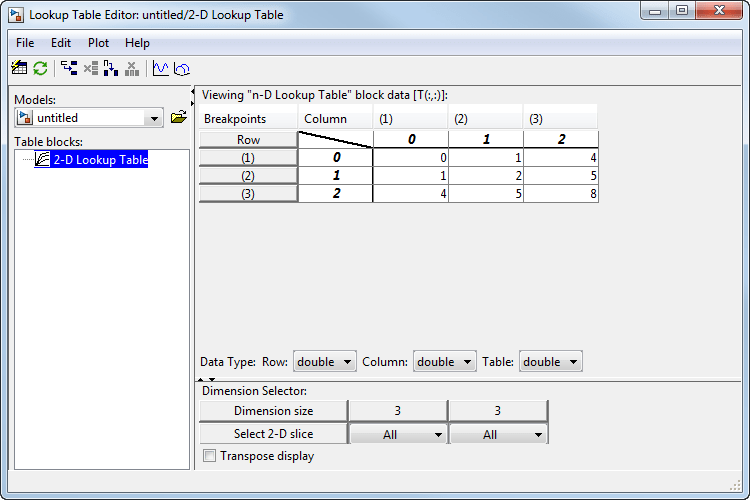Image resolution: width=750 pixels, height=500 pixels.
Task: Click the Dimension size label button
Action: click(273, 411)
